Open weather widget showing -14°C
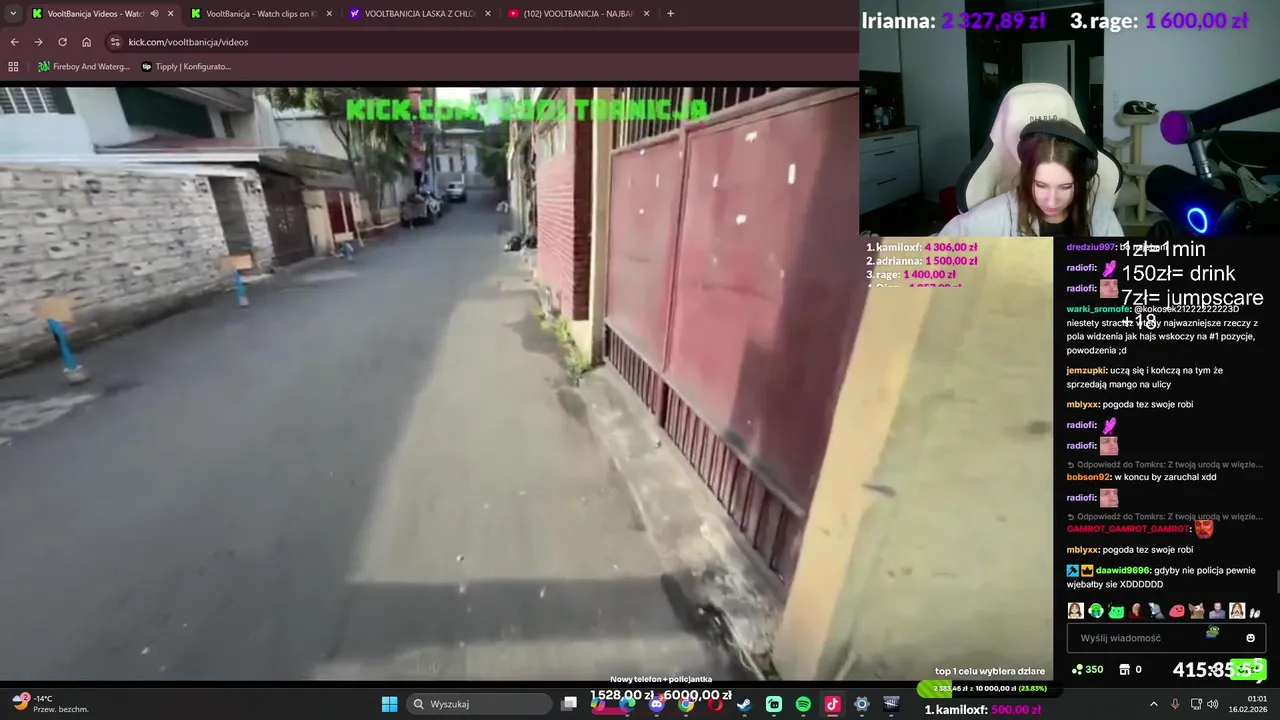Image resolution: width=1280 pixels, height=720 pixels. pos(52,704)
